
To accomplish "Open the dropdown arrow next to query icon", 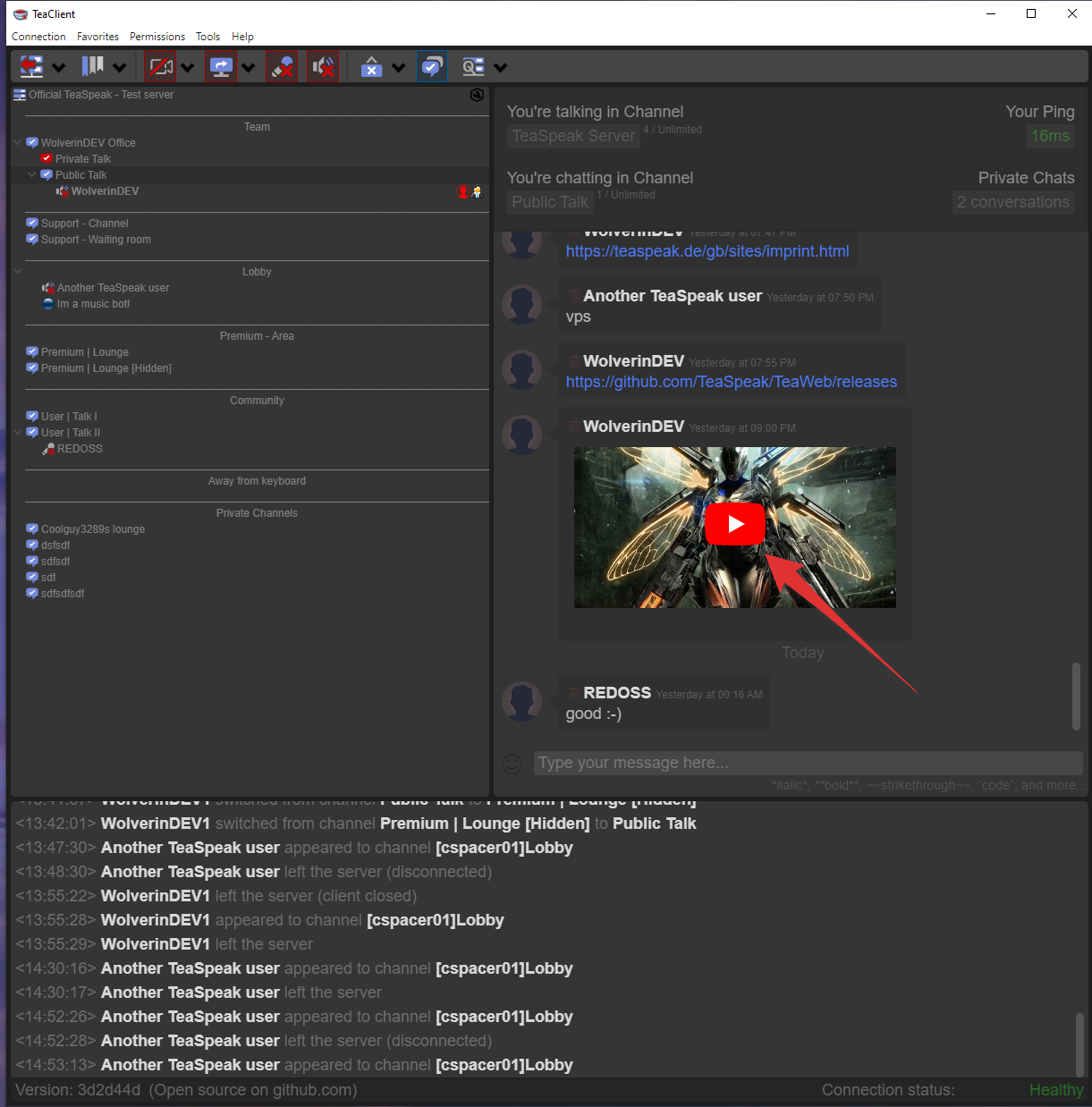I will (x=501, y=68).
